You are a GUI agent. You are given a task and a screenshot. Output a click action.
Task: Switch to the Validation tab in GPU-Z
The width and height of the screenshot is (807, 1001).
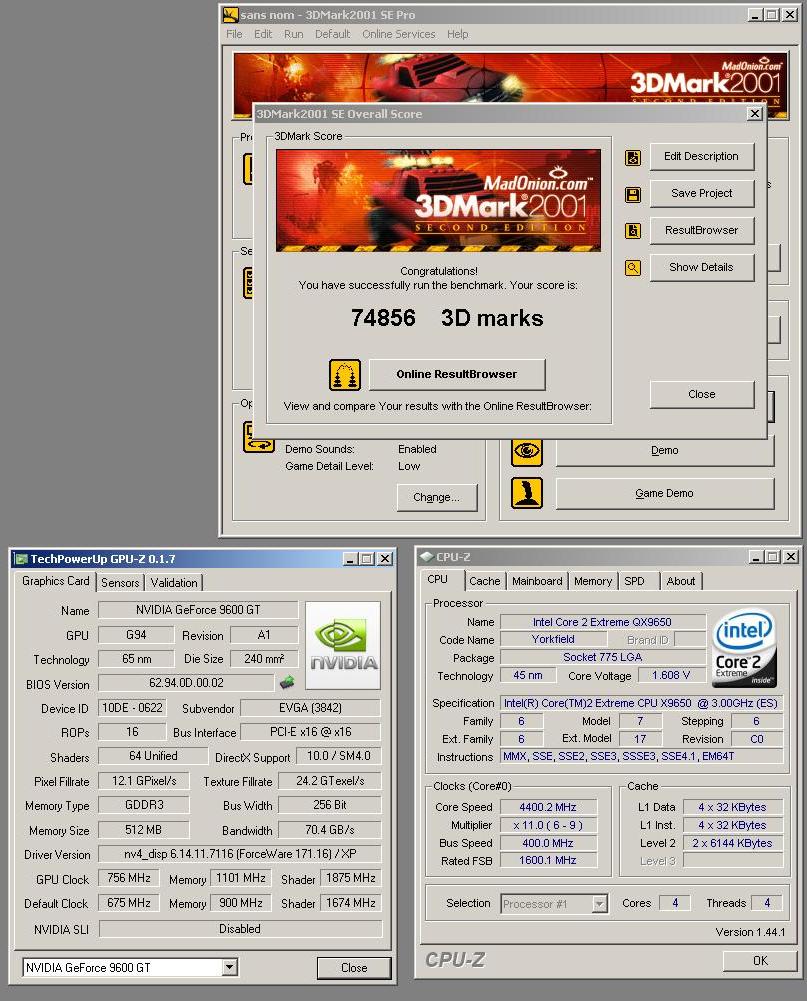pyautogui.click(x=174, y=582)
